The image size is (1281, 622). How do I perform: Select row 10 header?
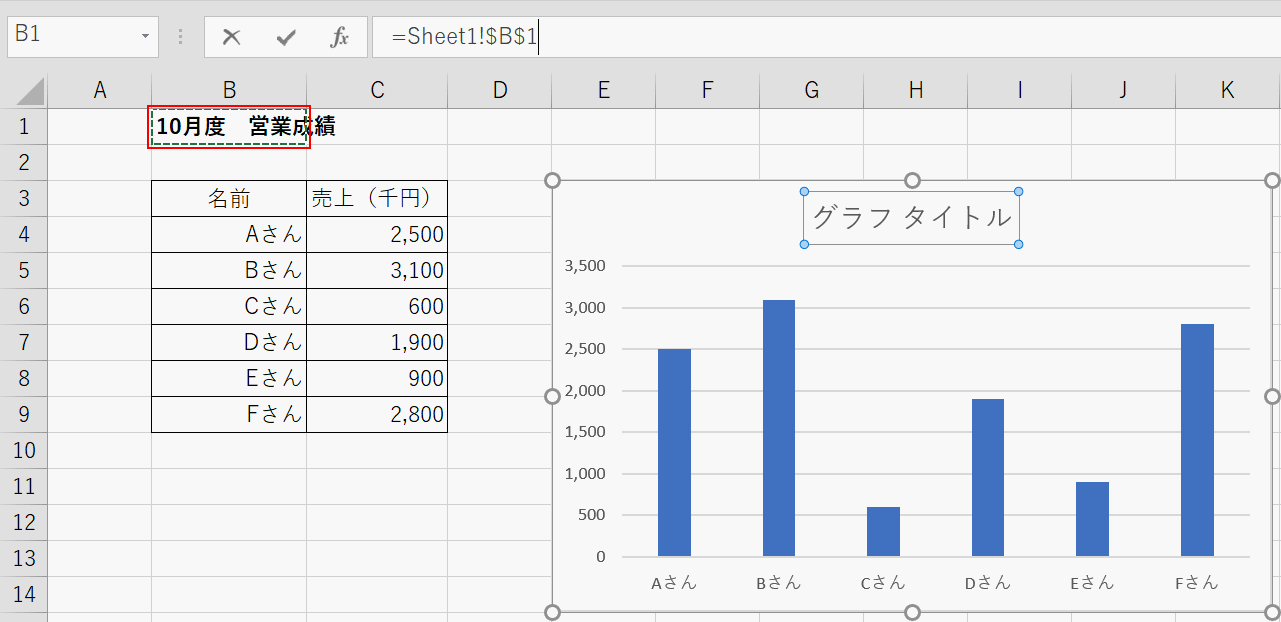tap(24, 450)
